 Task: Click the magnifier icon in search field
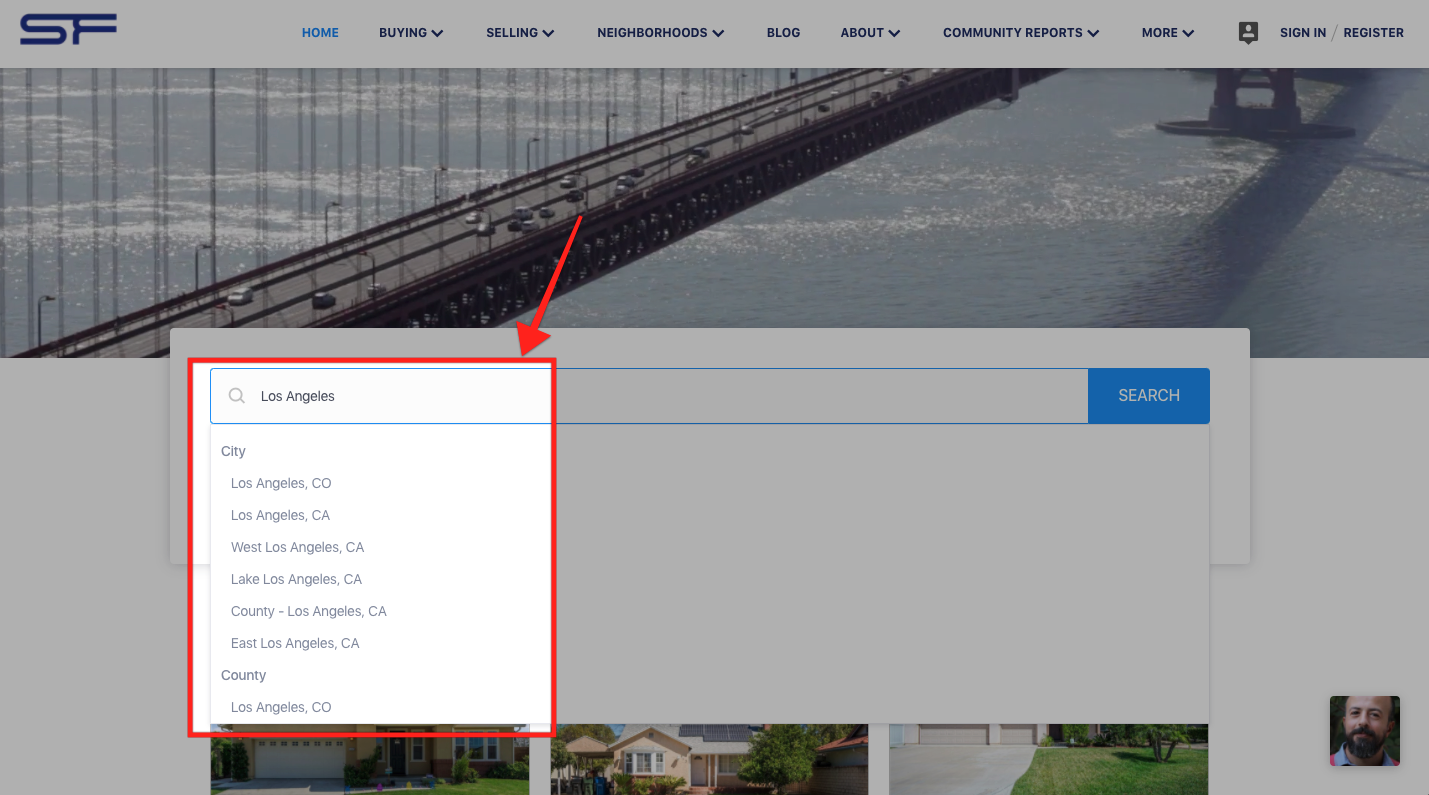(x=237, y=396)
